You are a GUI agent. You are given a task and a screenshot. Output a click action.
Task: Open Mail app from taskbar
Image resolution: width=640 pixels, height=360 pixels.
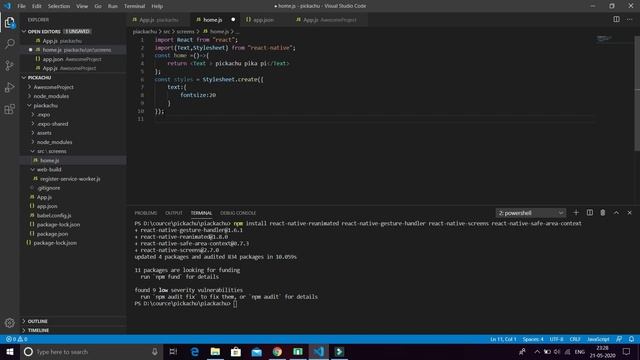[256, 352]
